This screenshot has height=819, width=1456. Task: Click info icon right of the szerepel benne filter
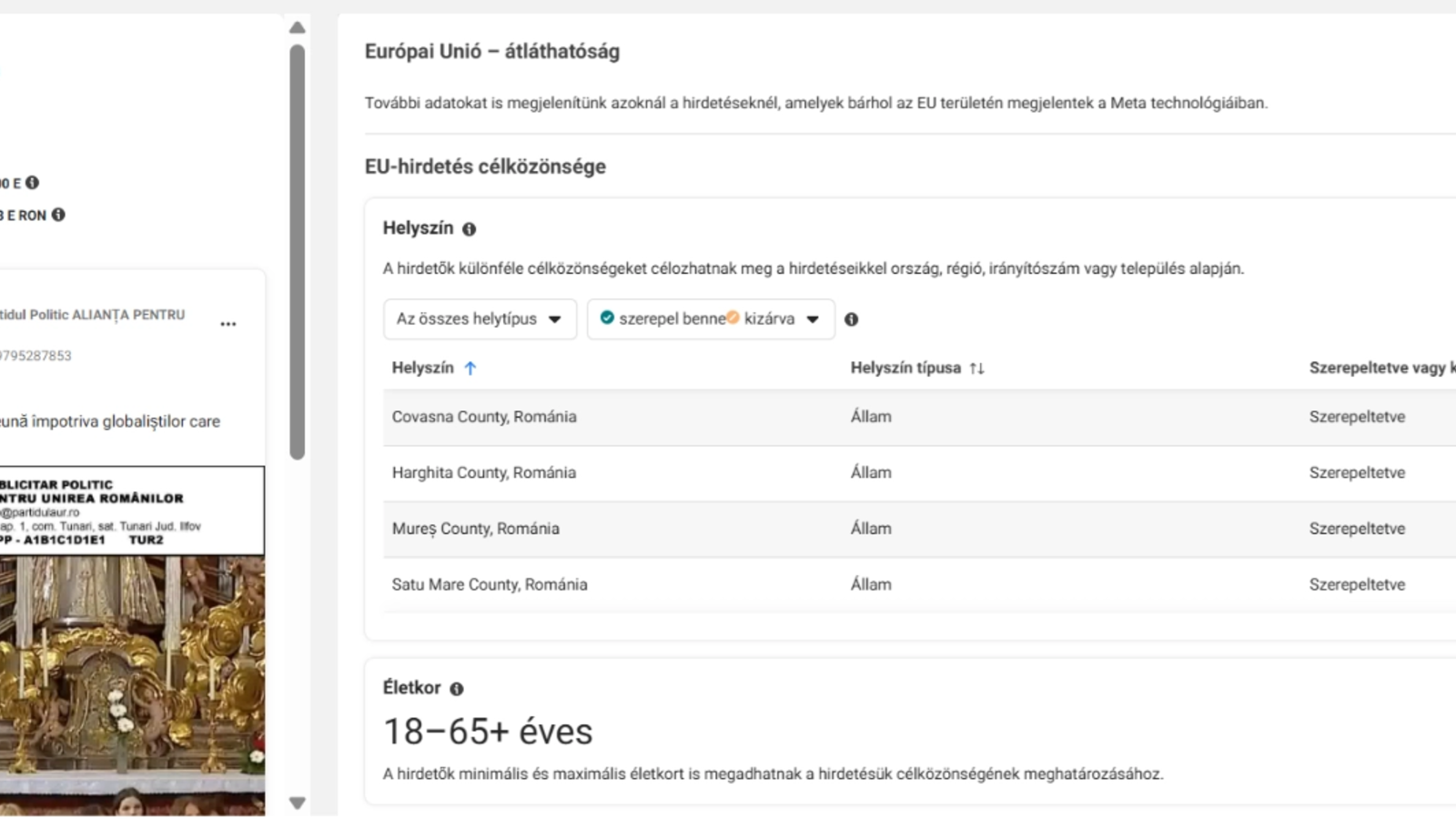851,319
